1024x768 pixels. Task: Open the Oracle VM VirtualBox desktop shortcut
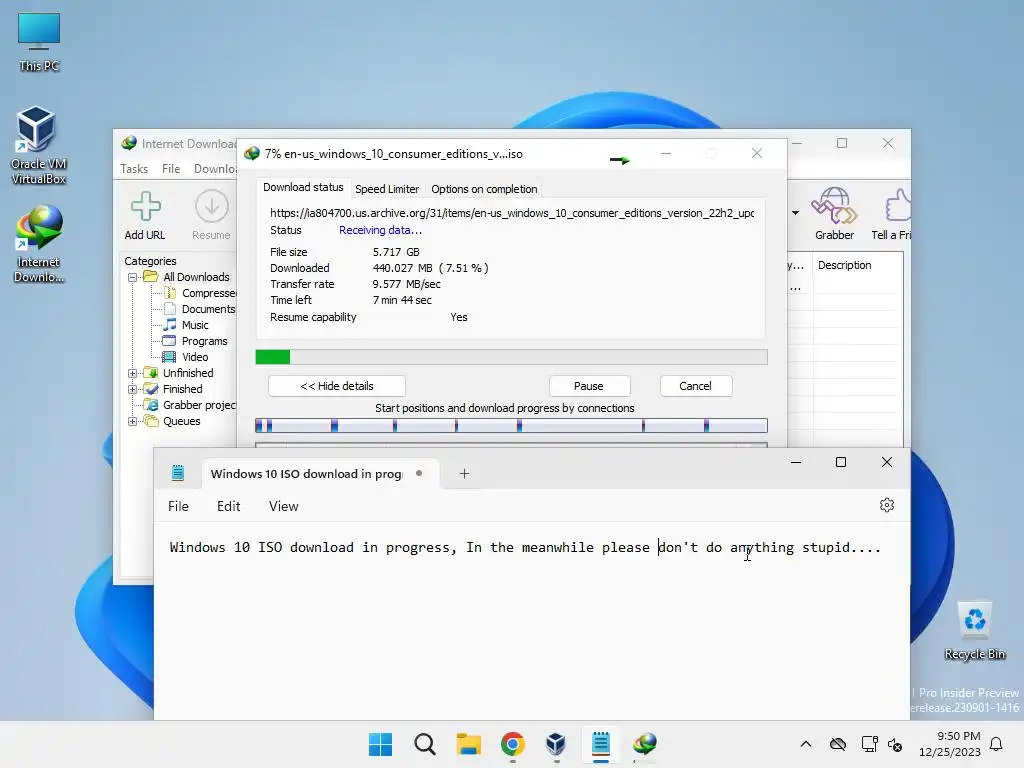coord(38,145)
